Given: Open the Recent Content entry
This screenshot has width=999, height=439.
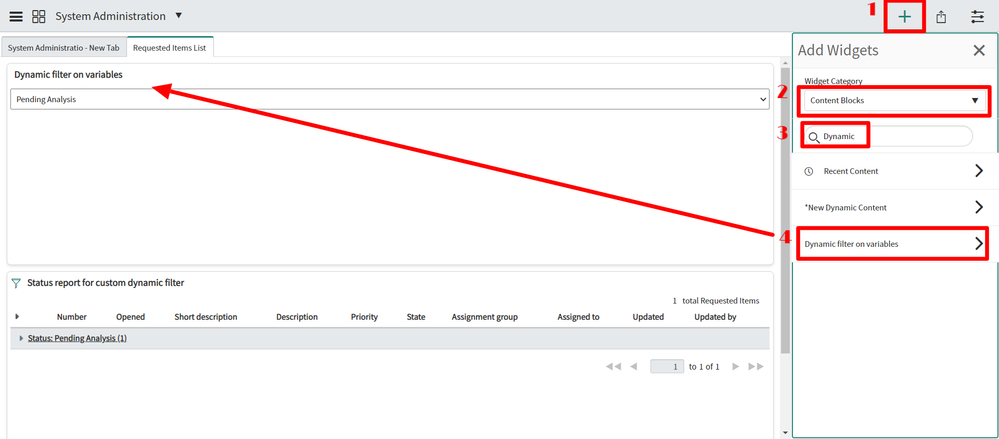Looking at the screenshot, I should tap(895, 171).
